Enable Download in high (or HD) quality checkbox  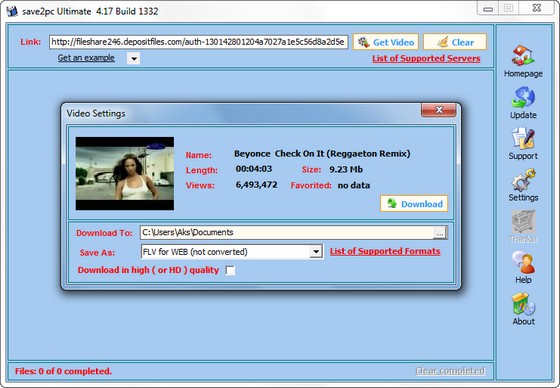tap(230, 270)
